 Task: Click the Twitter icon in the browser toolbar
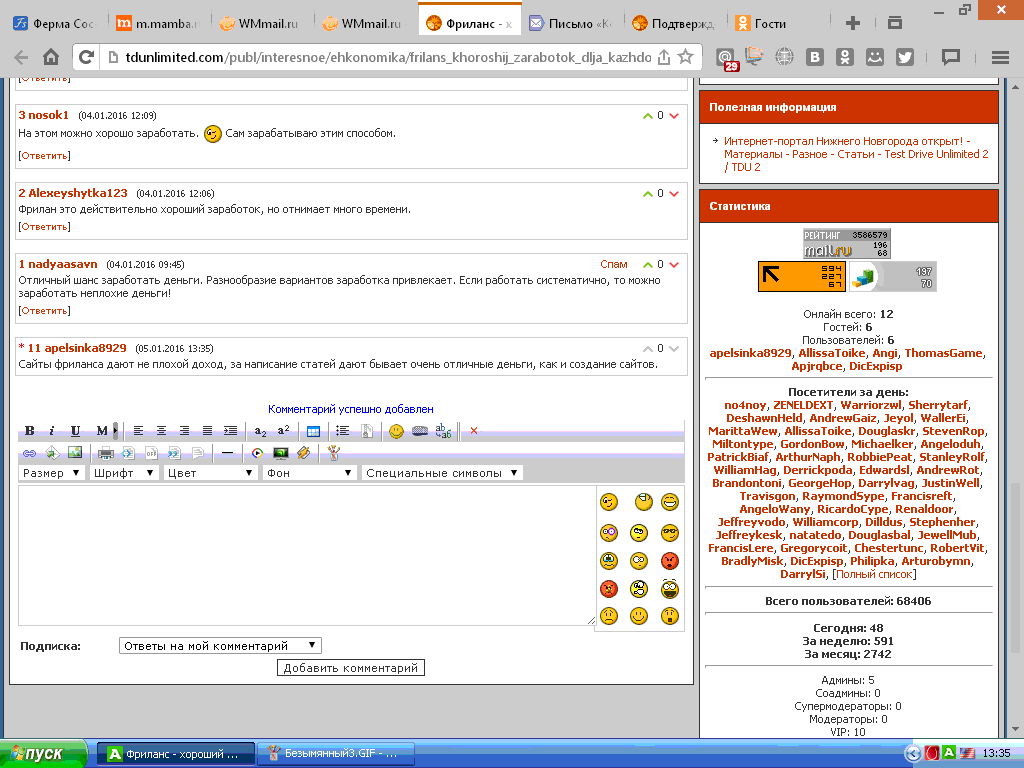coord(905,57)
